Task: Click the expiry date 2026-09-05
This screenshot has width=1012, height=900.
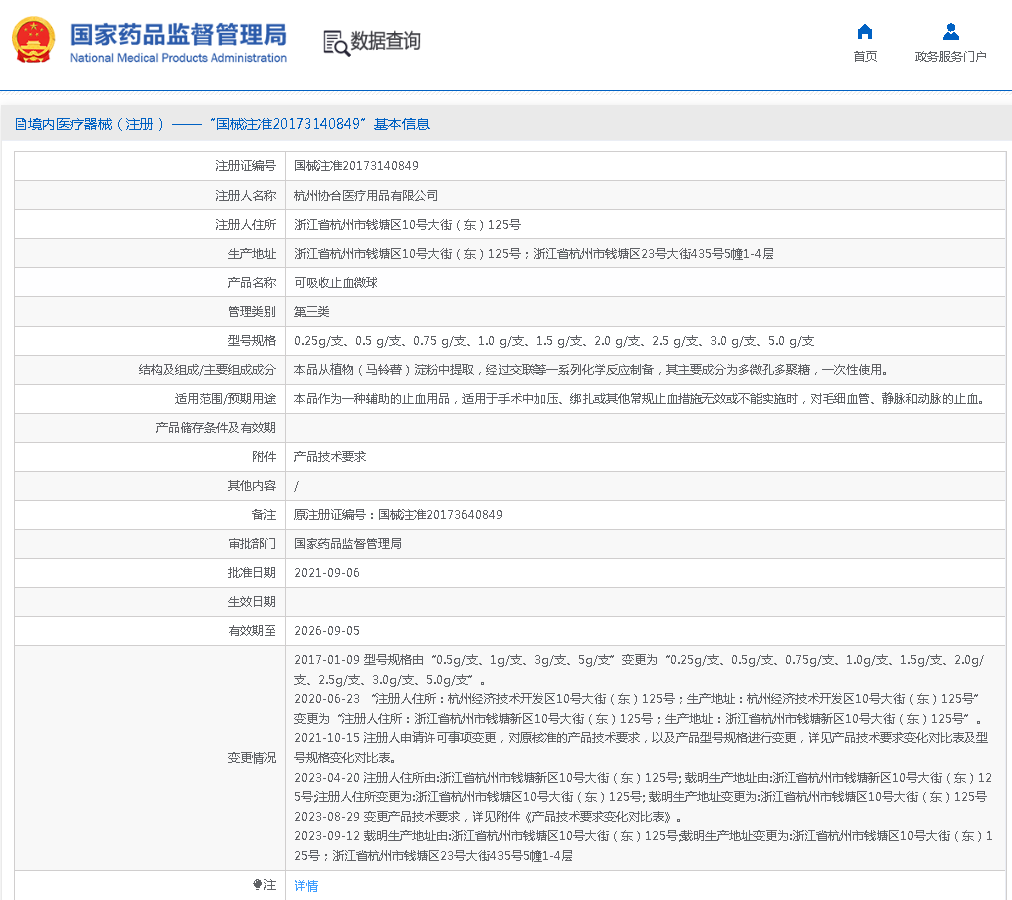Action: click(327, 631)
